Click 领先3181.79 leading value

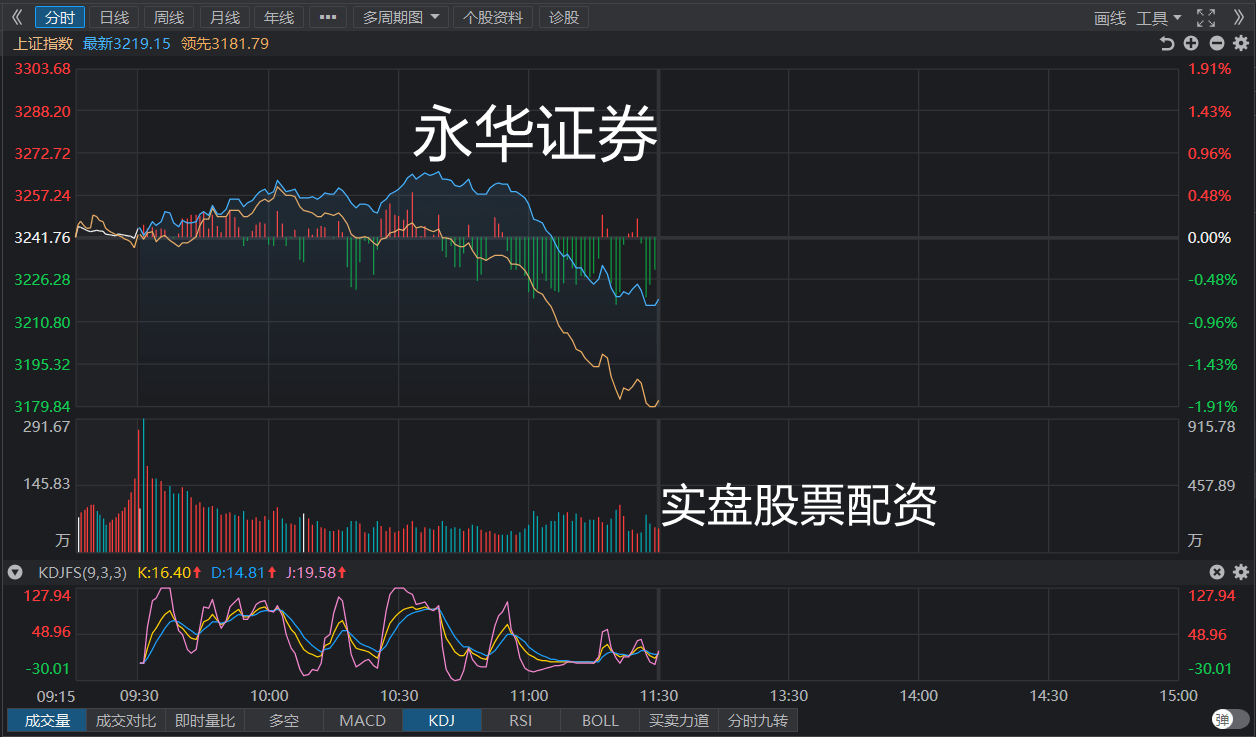(225, 44)
